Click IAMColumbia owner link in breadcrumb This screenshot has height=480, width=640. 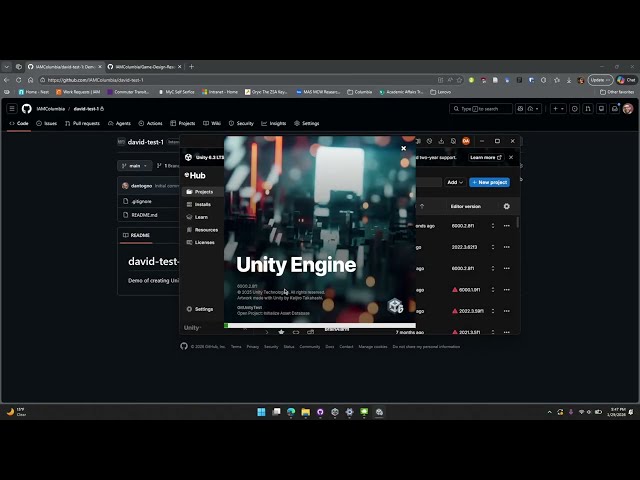coord(51,109)
